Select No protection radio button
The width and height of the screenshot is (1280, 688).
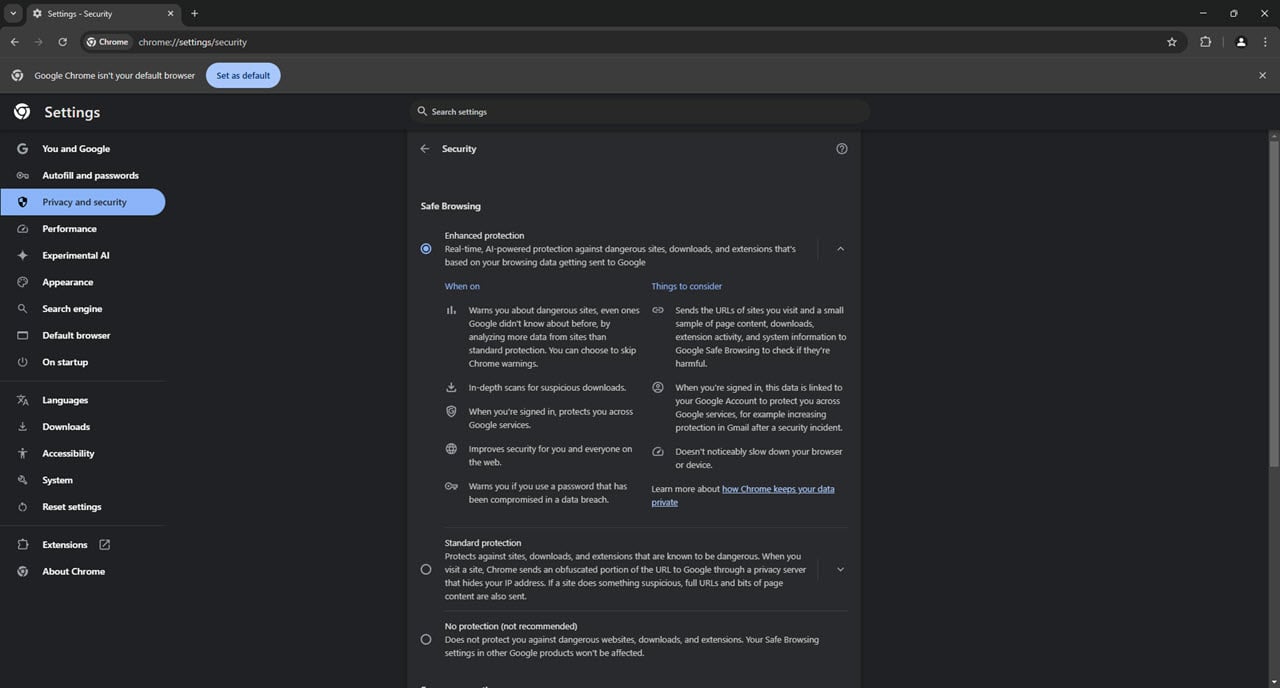(426, 639)
